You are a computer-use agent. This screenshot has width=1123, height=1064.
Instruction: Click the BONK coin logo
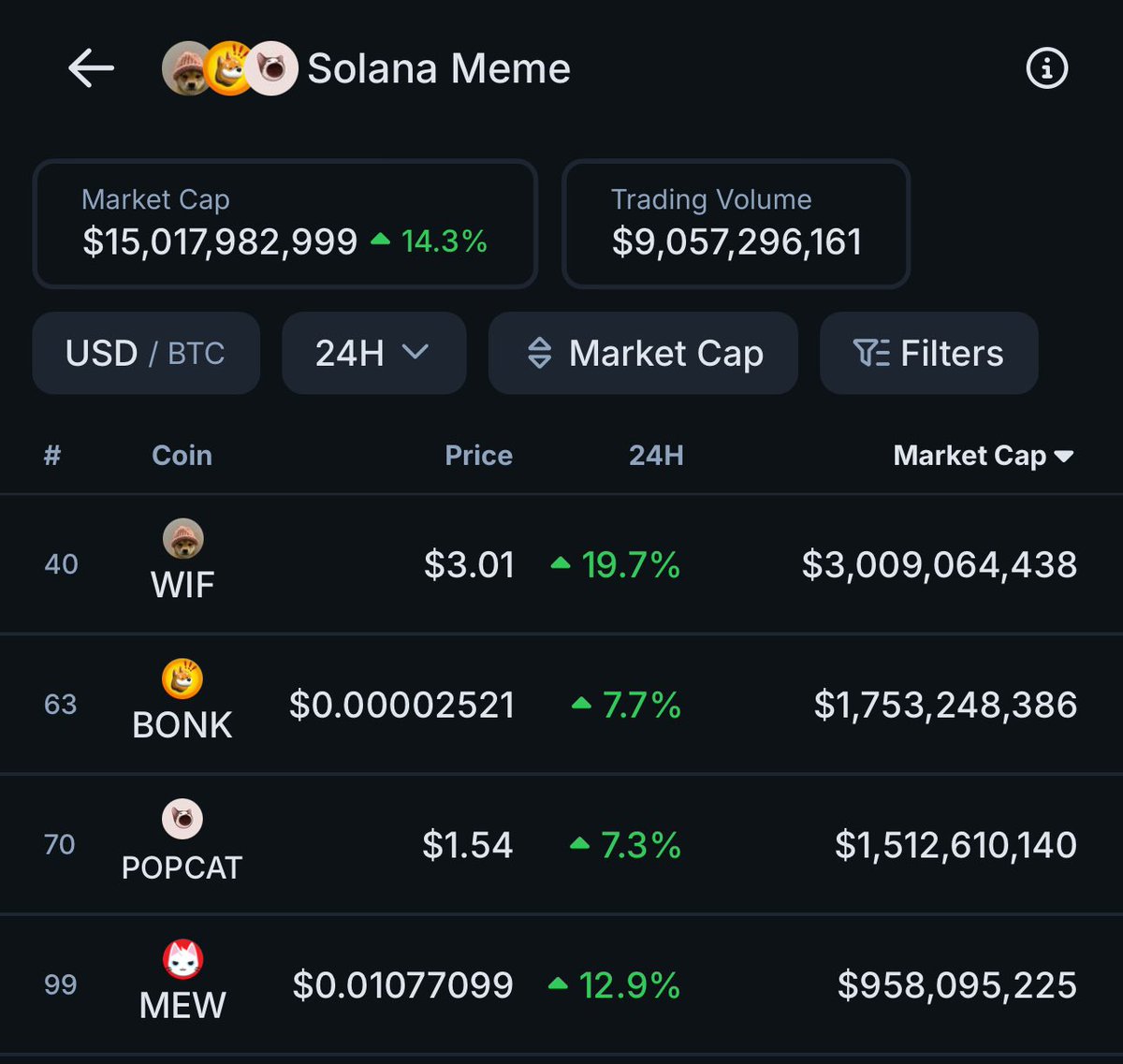182,676
